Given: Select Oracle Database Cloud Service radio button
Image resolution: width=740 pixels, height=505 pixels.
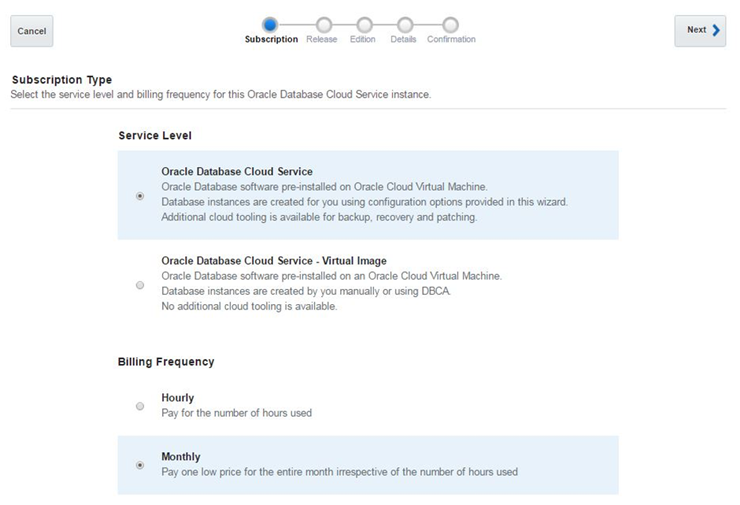Looking at the screenshot, I should (x=140, y=196).
